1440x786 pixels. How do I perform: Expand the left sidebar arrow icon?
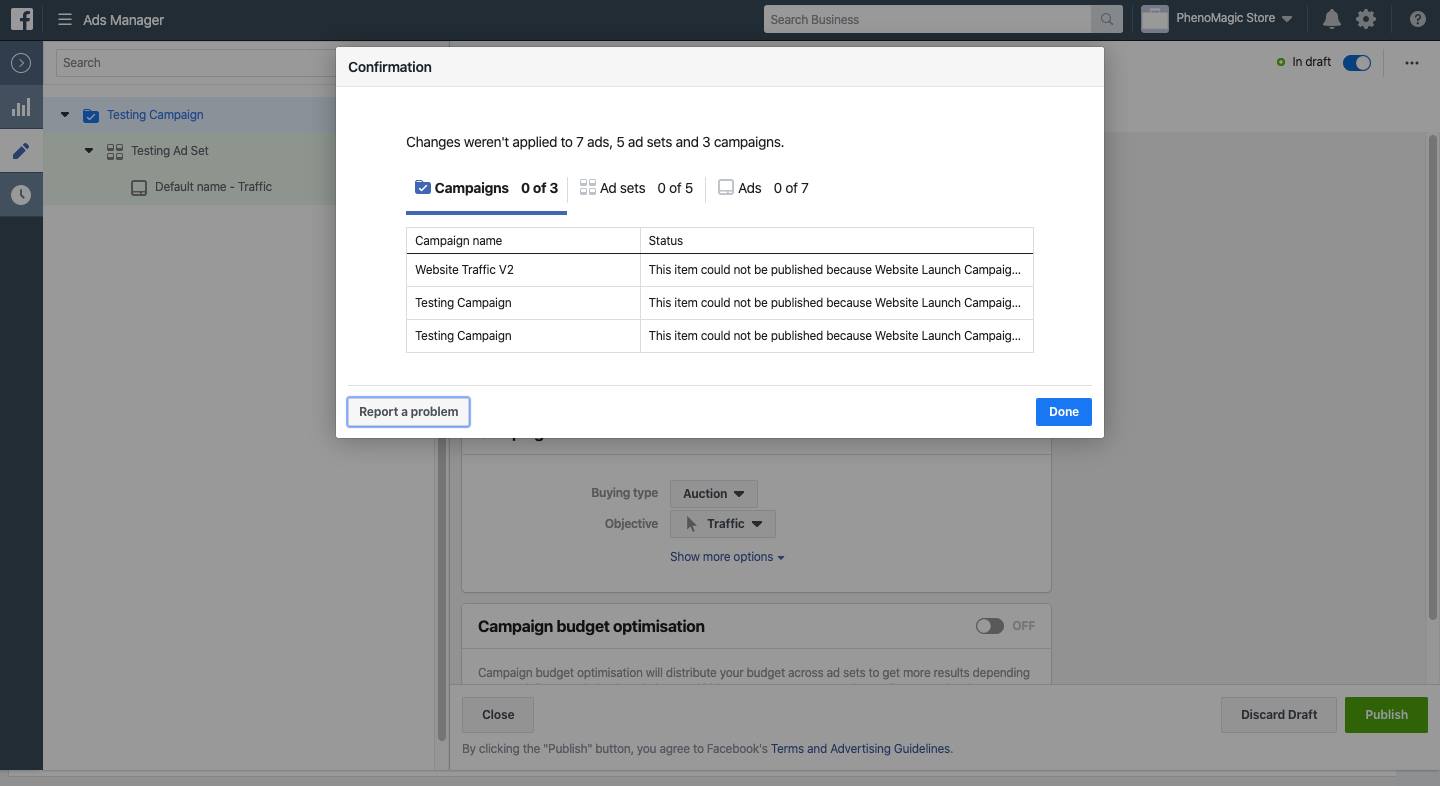pyautogui.click(x=21, y=63)
